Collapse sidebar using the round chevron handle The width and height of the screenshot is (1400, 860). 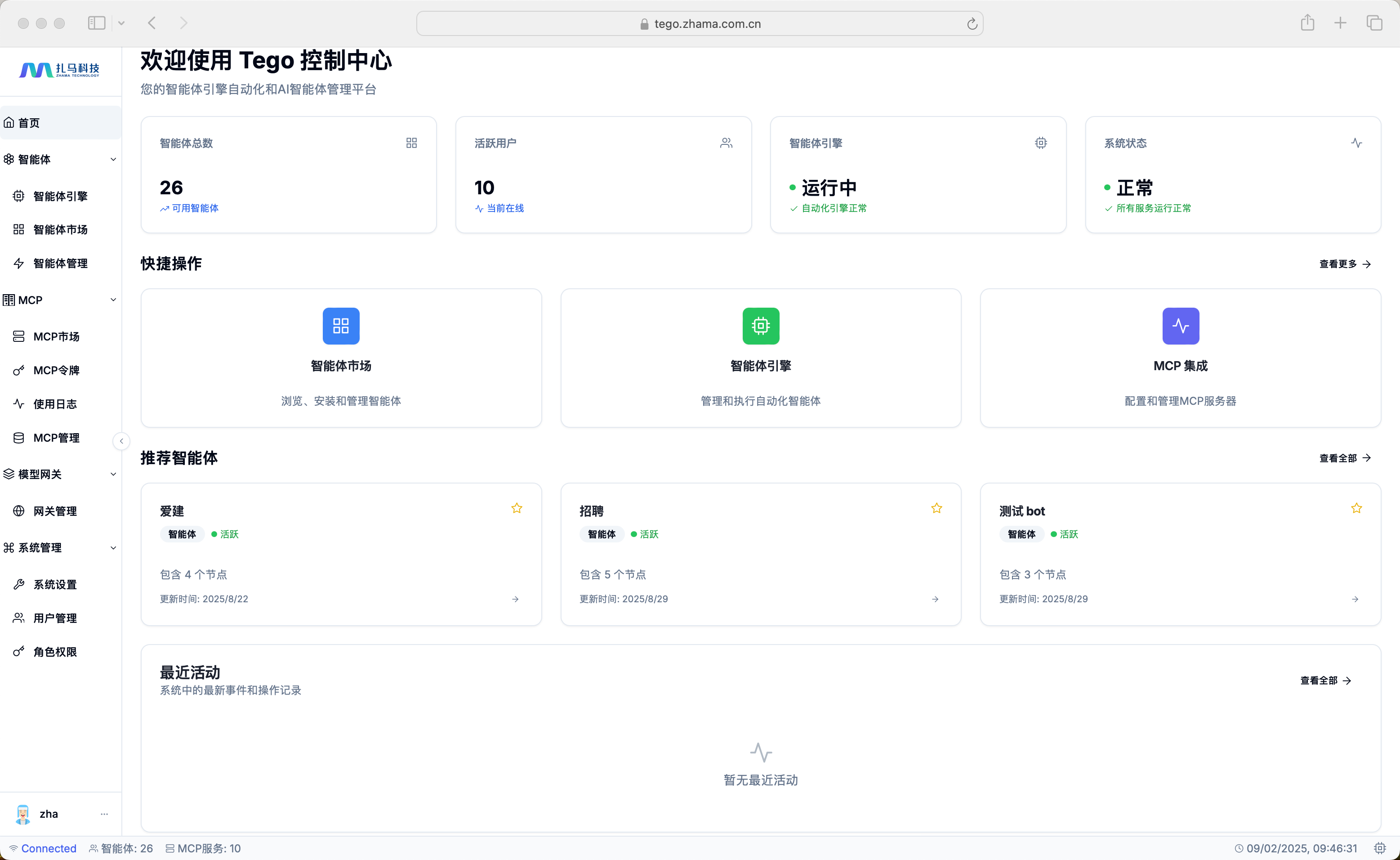pos(121,441)
